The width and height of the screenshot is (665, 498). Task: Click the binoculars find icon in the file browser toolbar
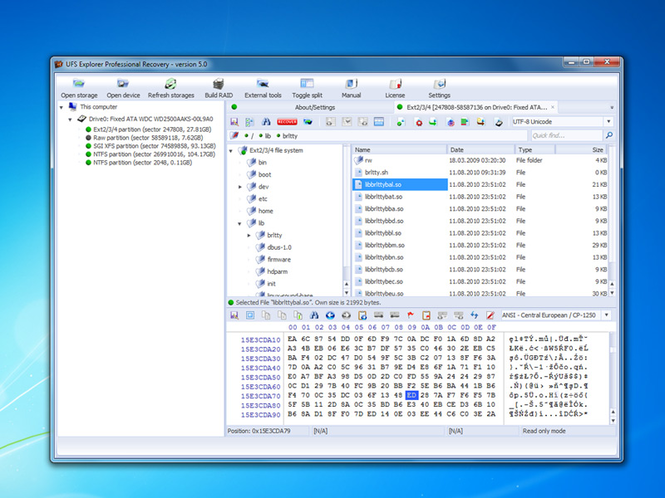point(266,122)
